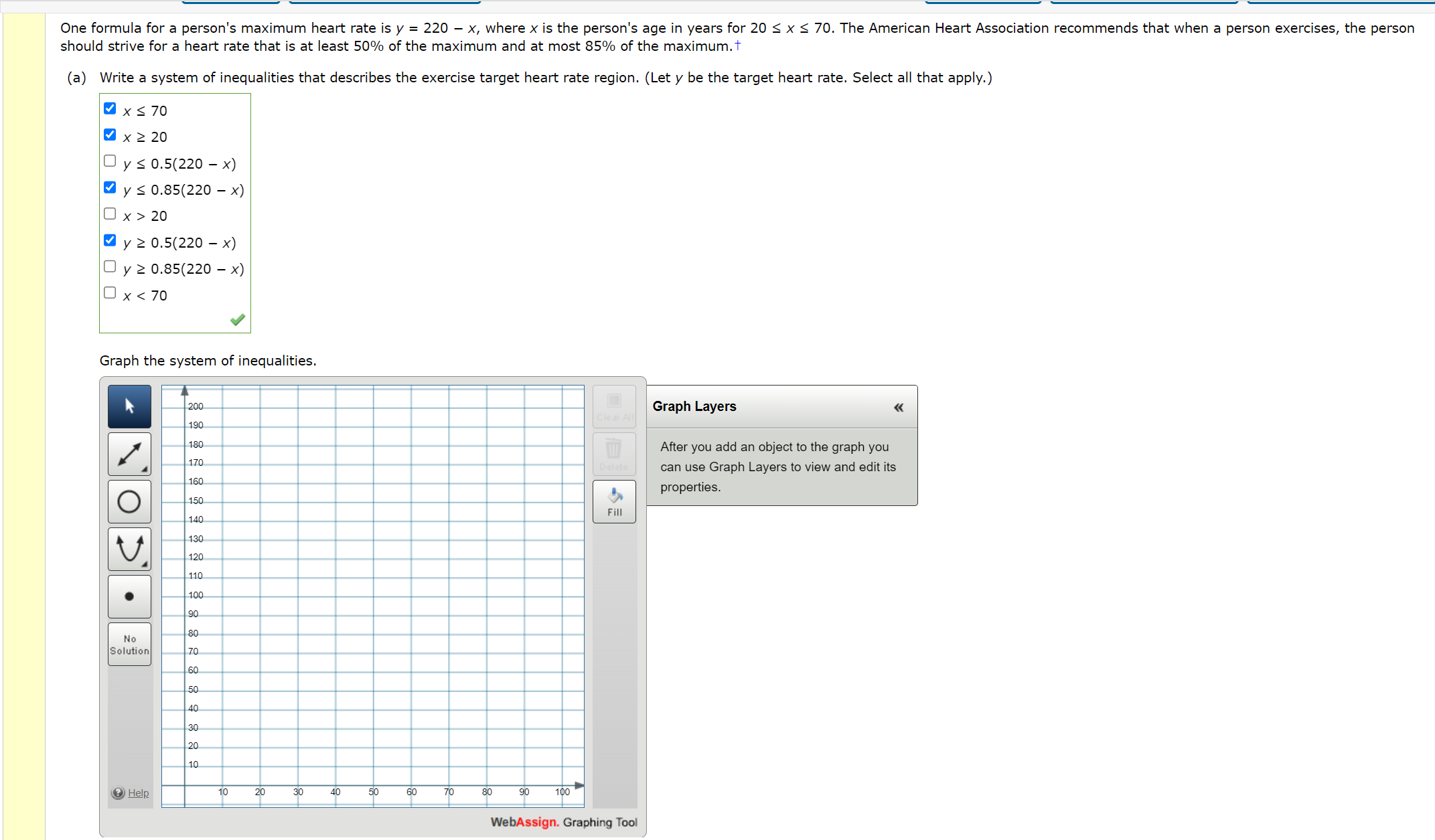The width and height of the screenshot is (1435, 840).
Task: Open parabola tool submenu corner arrow
Action: 145,565
